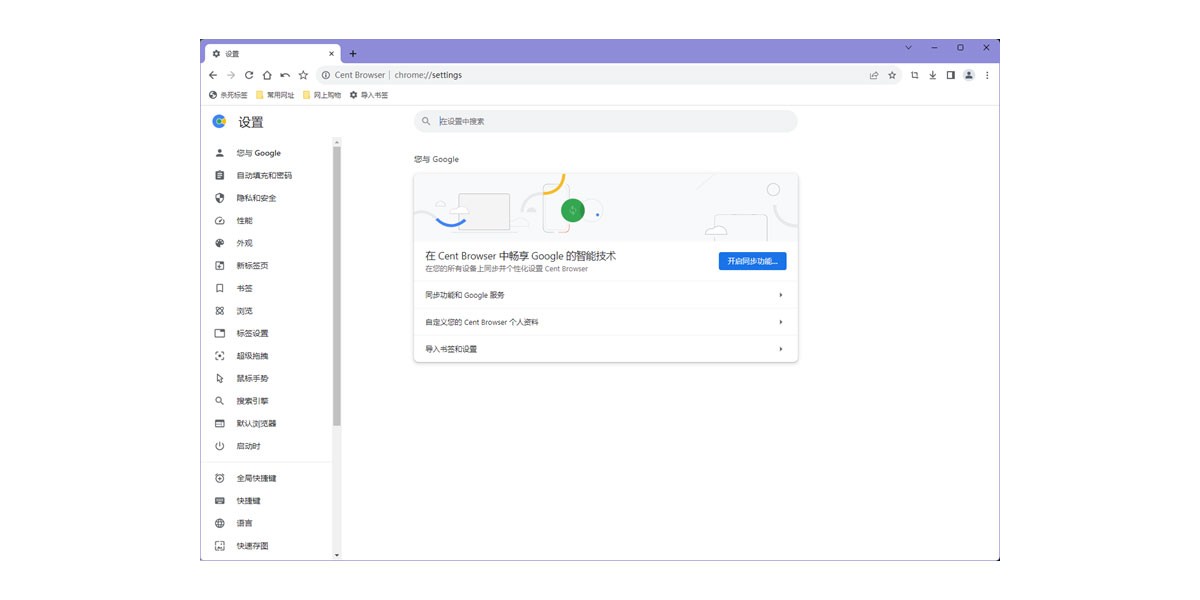Open the 常用网址 bookmarks folder
1200x600 pixels.
click(x=275, y=95)
